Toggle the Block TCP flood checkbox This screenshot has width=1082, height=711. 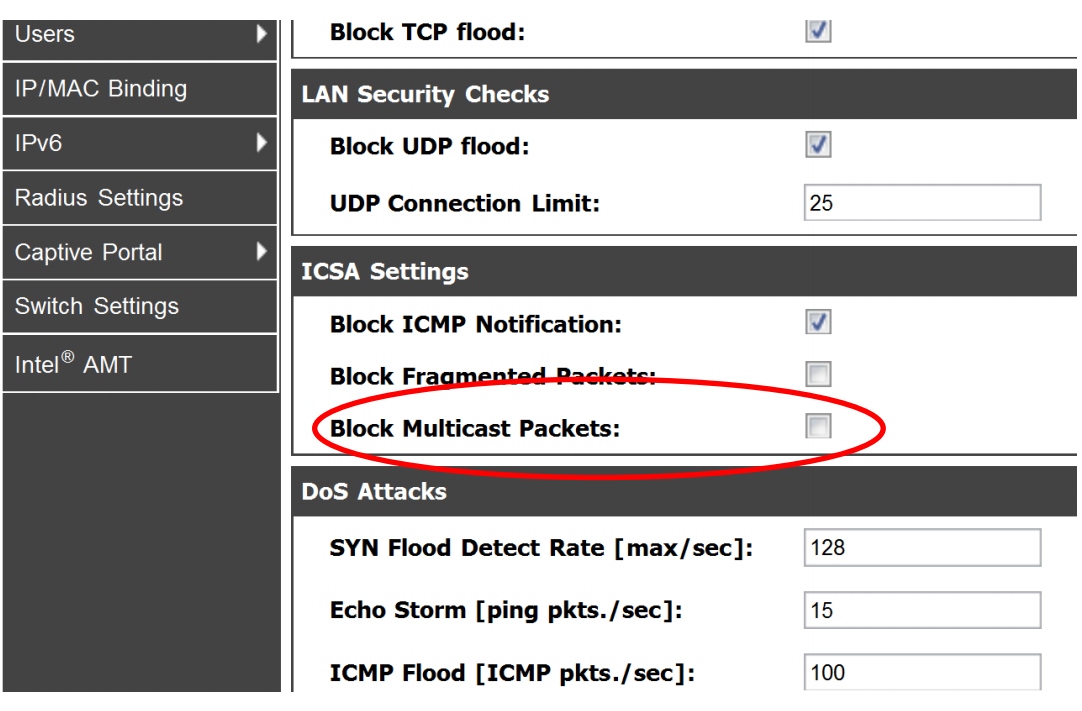[x=818, y=31]
